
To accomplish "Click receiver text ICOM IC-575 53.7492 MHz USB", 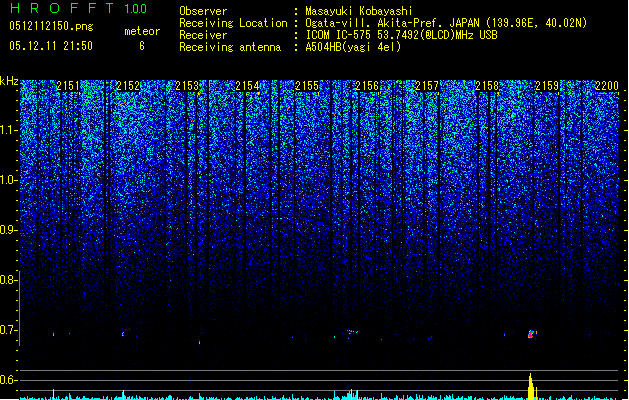I will click(401, 35).
